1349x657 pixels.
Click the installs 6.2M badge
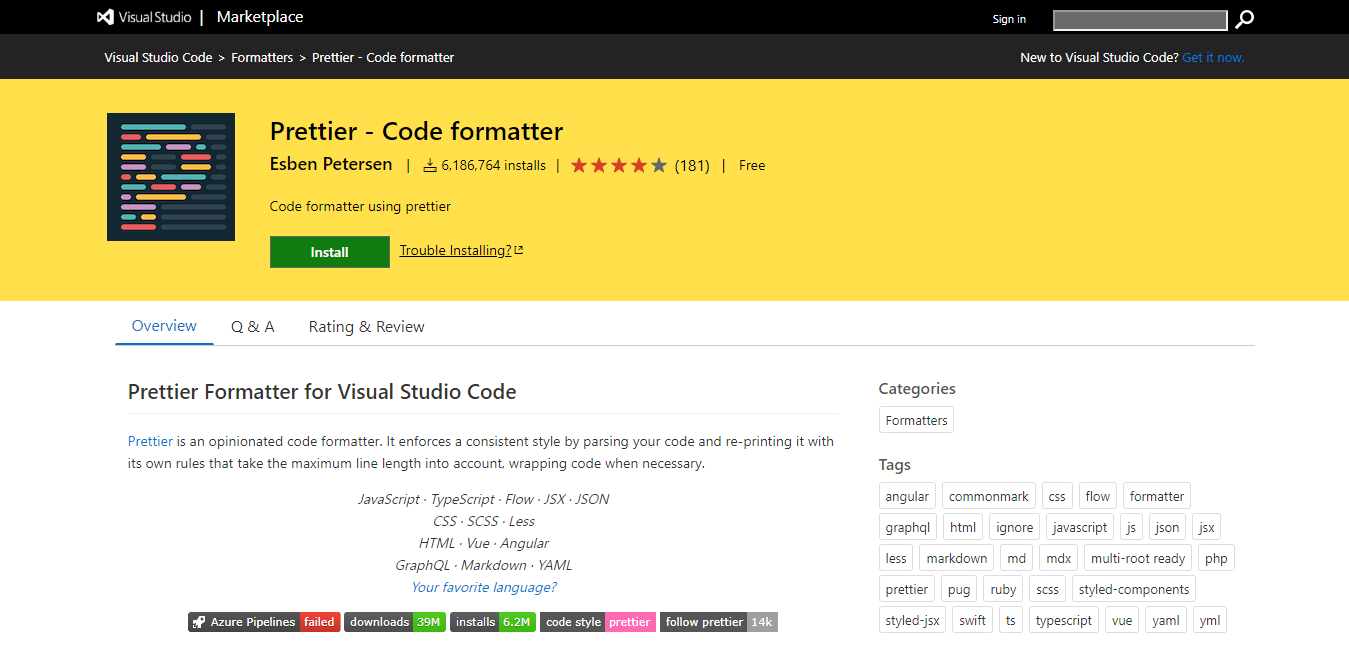[x=493, y=622]
